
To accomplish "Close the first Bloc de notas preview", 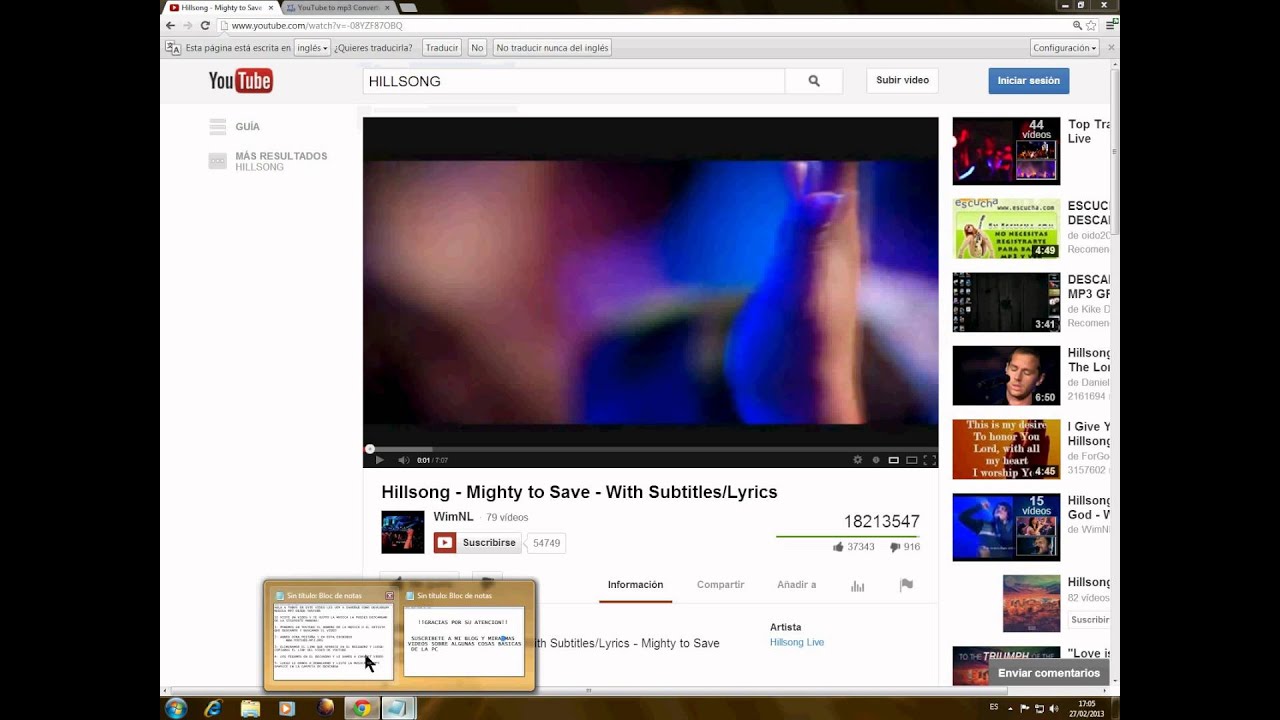I will (x=389, y=595).
